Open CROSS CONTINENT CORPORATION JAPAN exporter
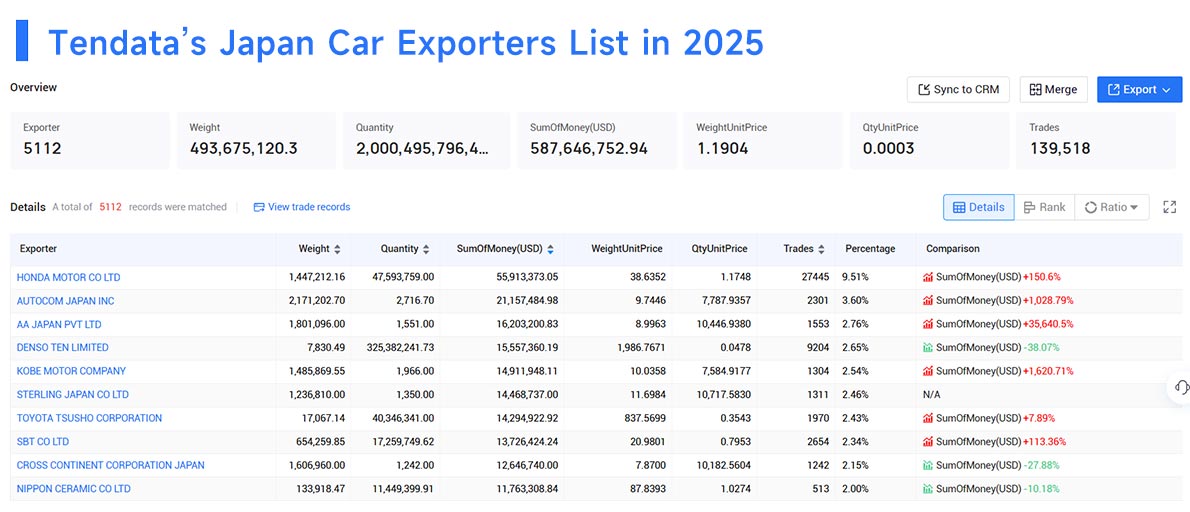 tap(111, 465)
